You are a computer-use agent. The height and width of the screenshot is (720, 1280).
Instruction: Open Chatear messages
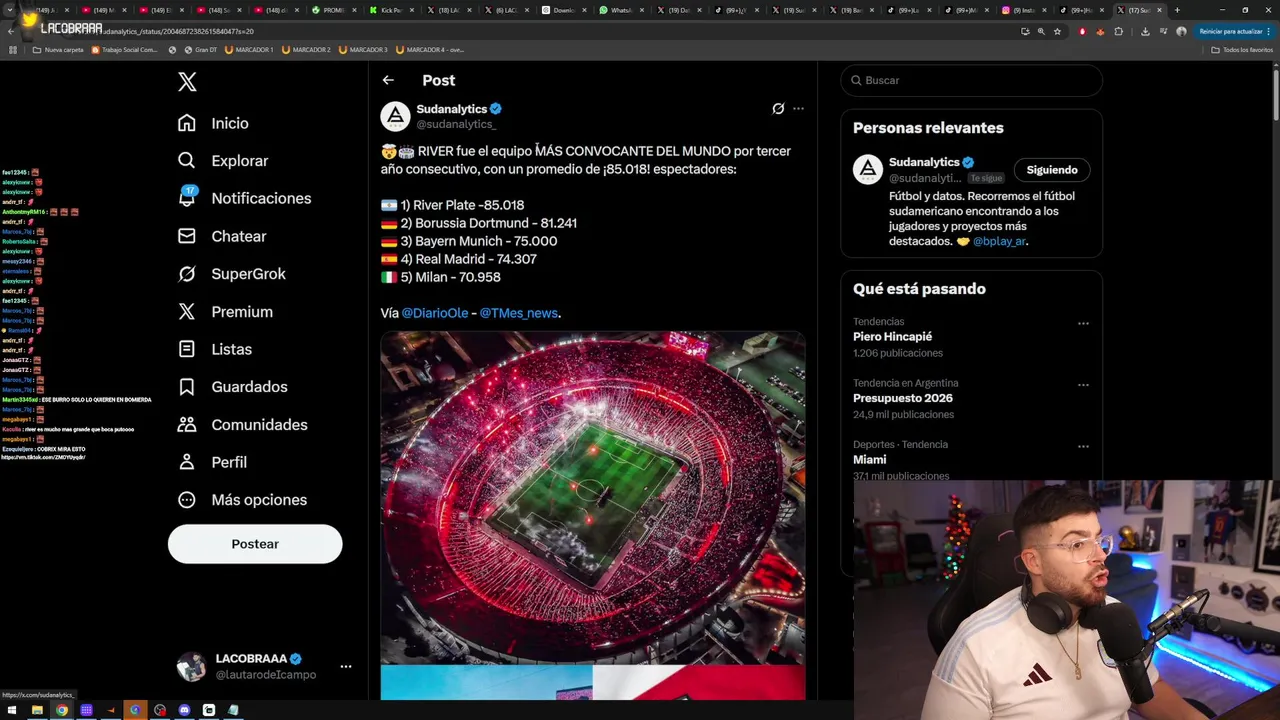coord(221,236)
